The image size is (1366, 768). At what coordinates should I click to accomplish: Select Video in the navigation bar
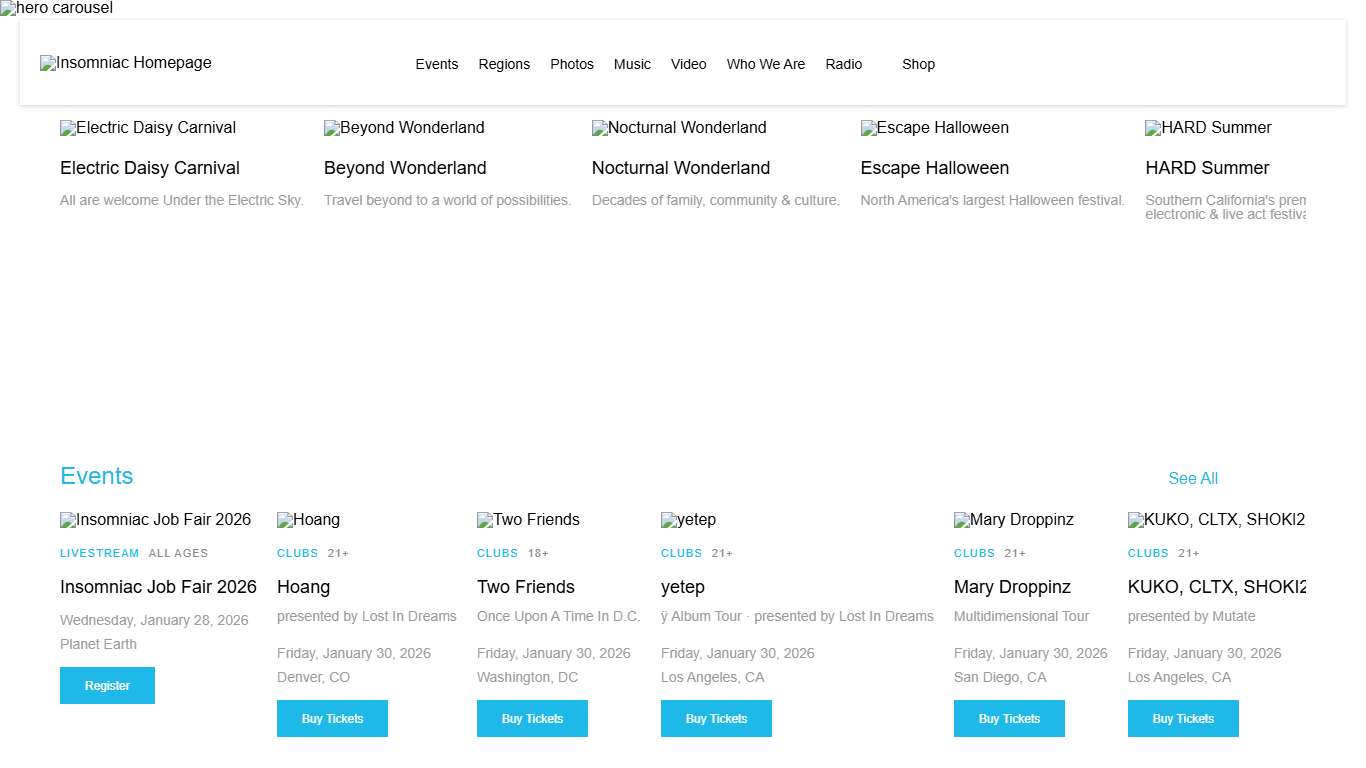pyautogui.click(x=688, y=64)
